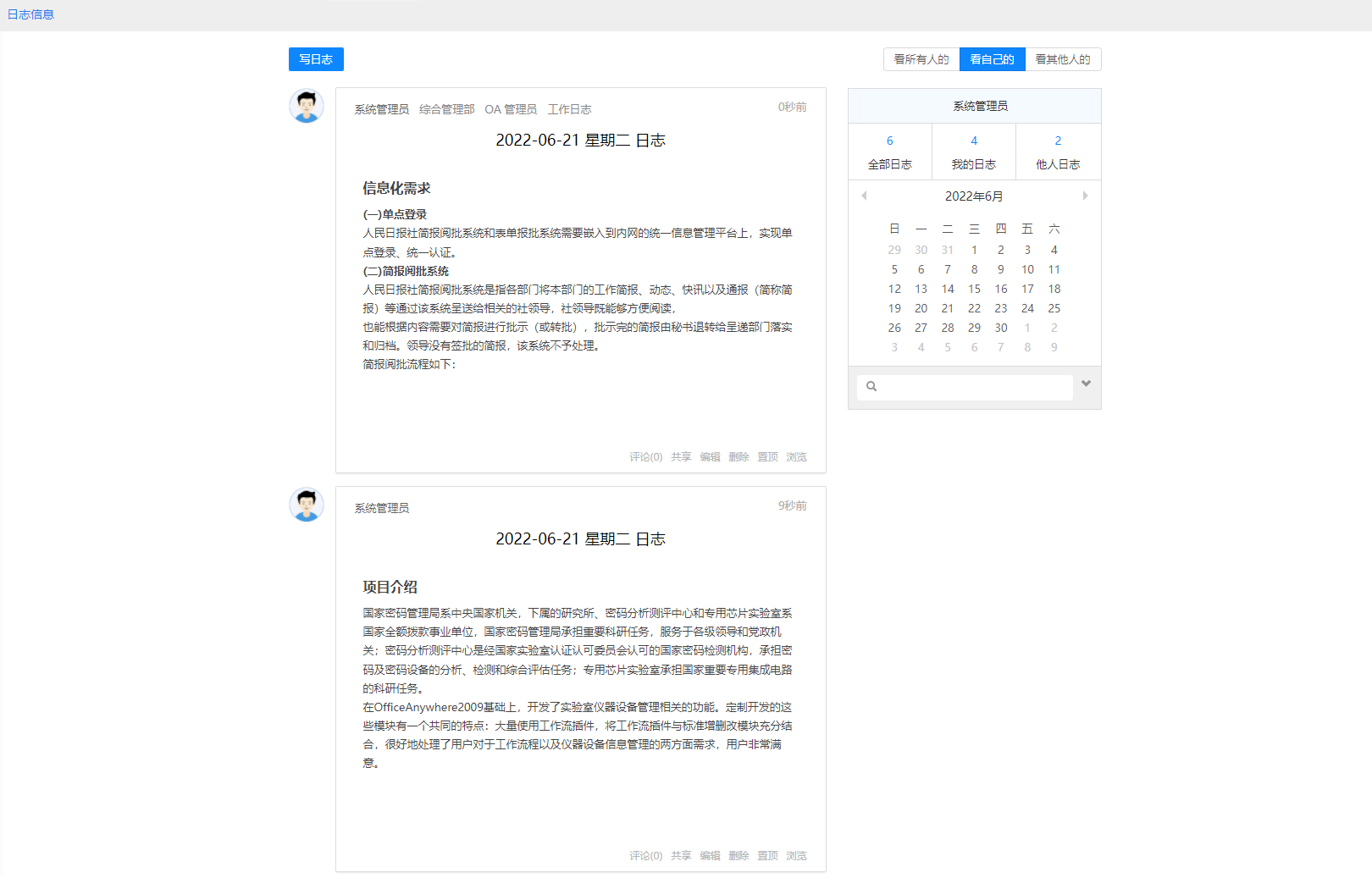The height and width of the screenshot is (878, 1372).
Task: Click the second log entry's user avatar
Action: click(307, 505)
